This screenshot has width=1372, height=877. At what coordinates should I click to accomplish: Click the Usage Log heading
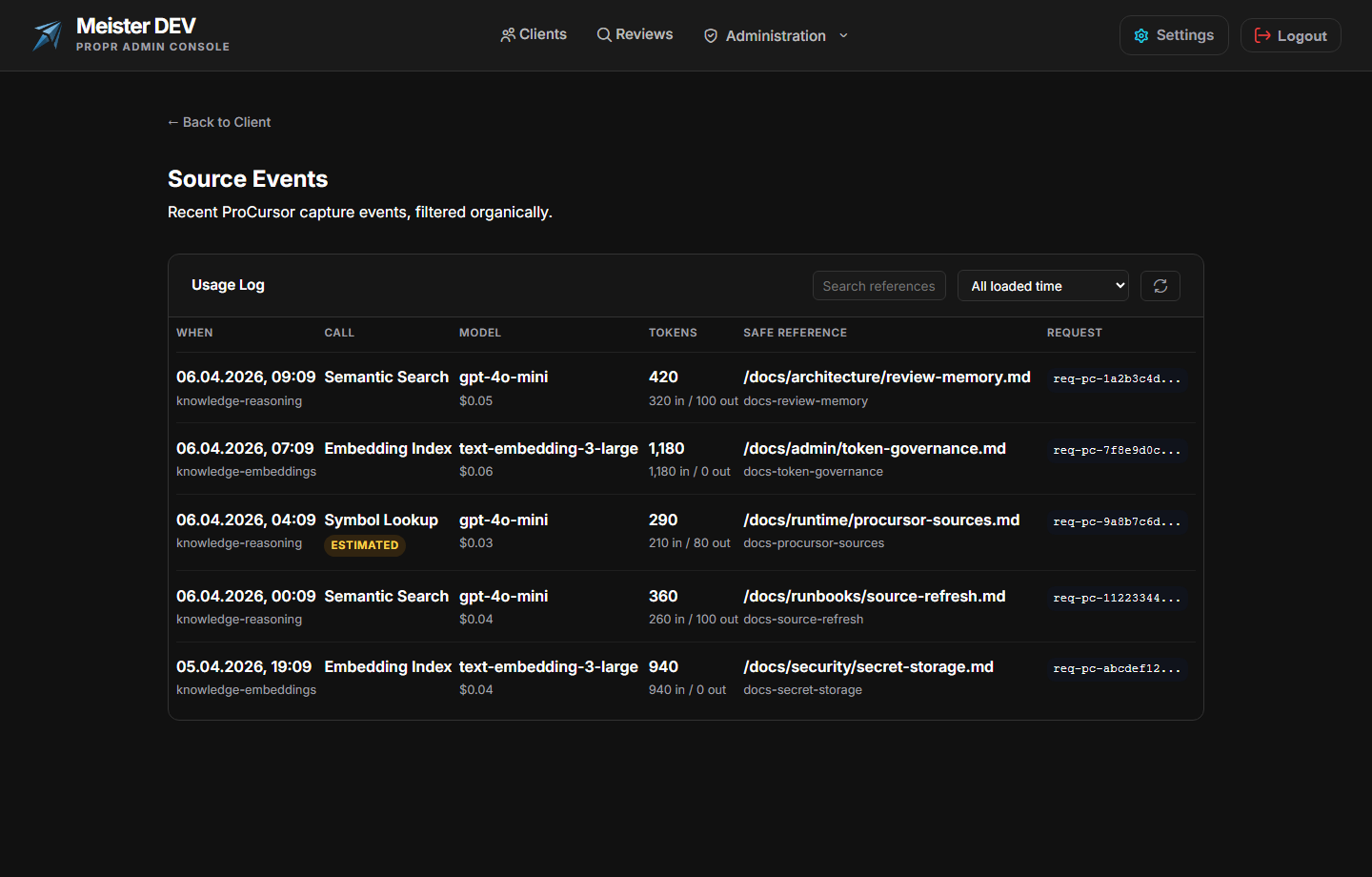coord(228,285)
